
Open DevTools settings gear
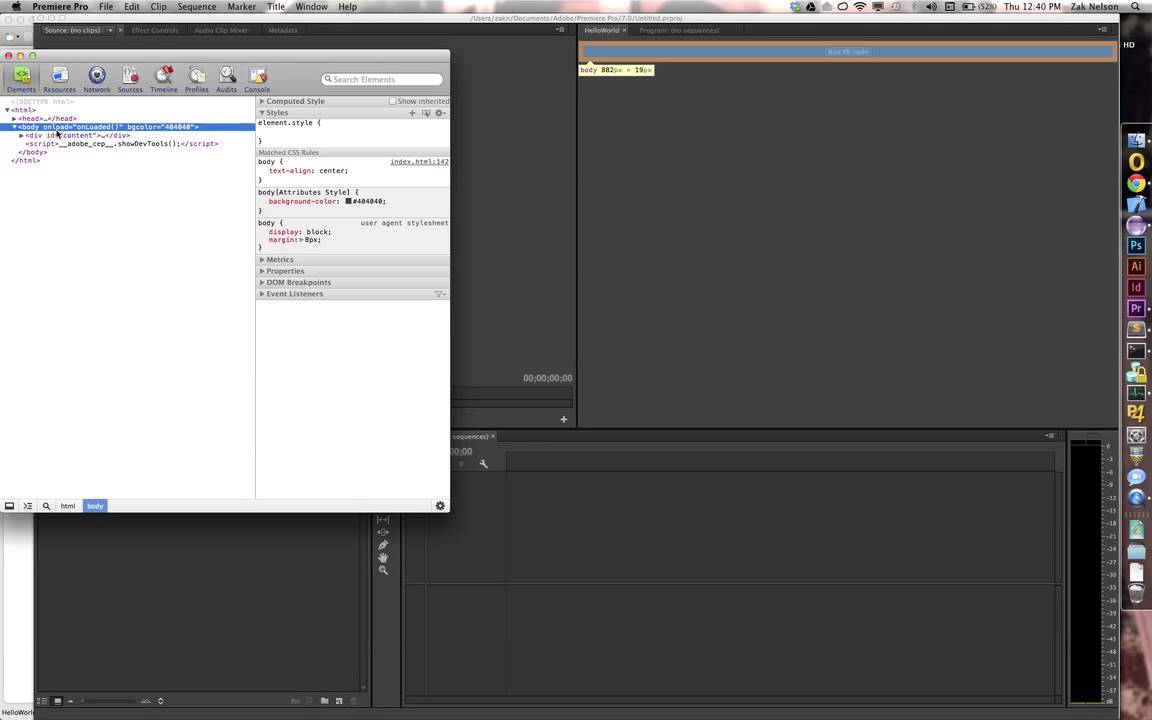[x=440, y=506]
